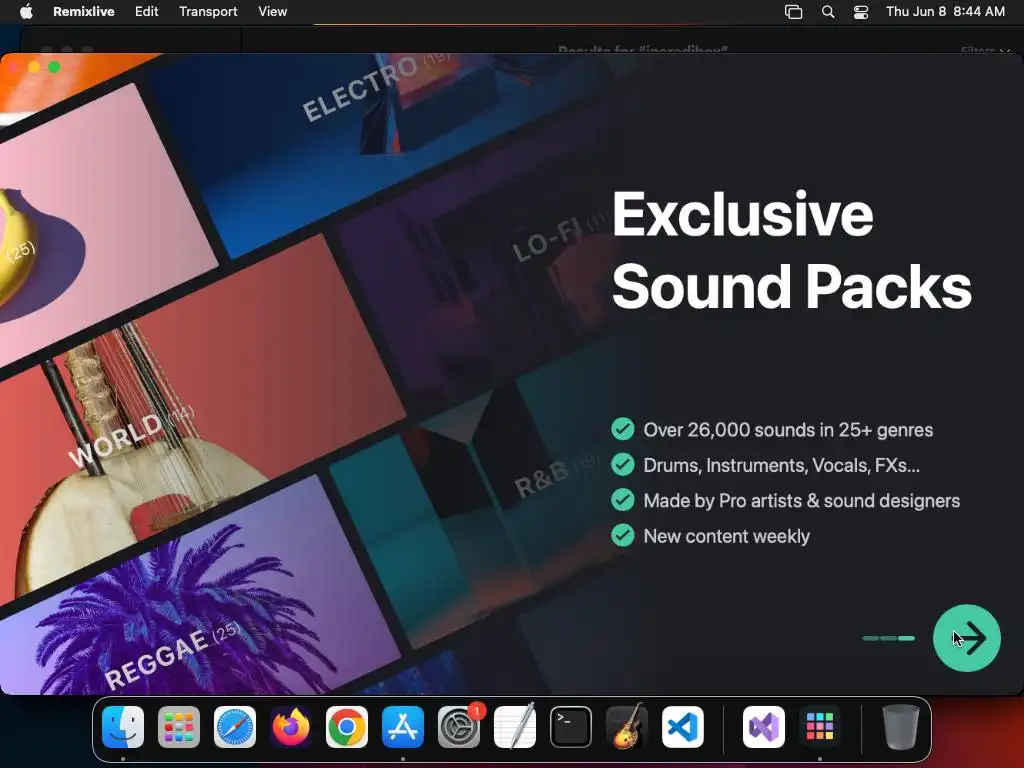Click the Stage Manager windows icon in menu bar
Image resolution: width=1024 pixels, height=768 pixels.
pos(793,12)
